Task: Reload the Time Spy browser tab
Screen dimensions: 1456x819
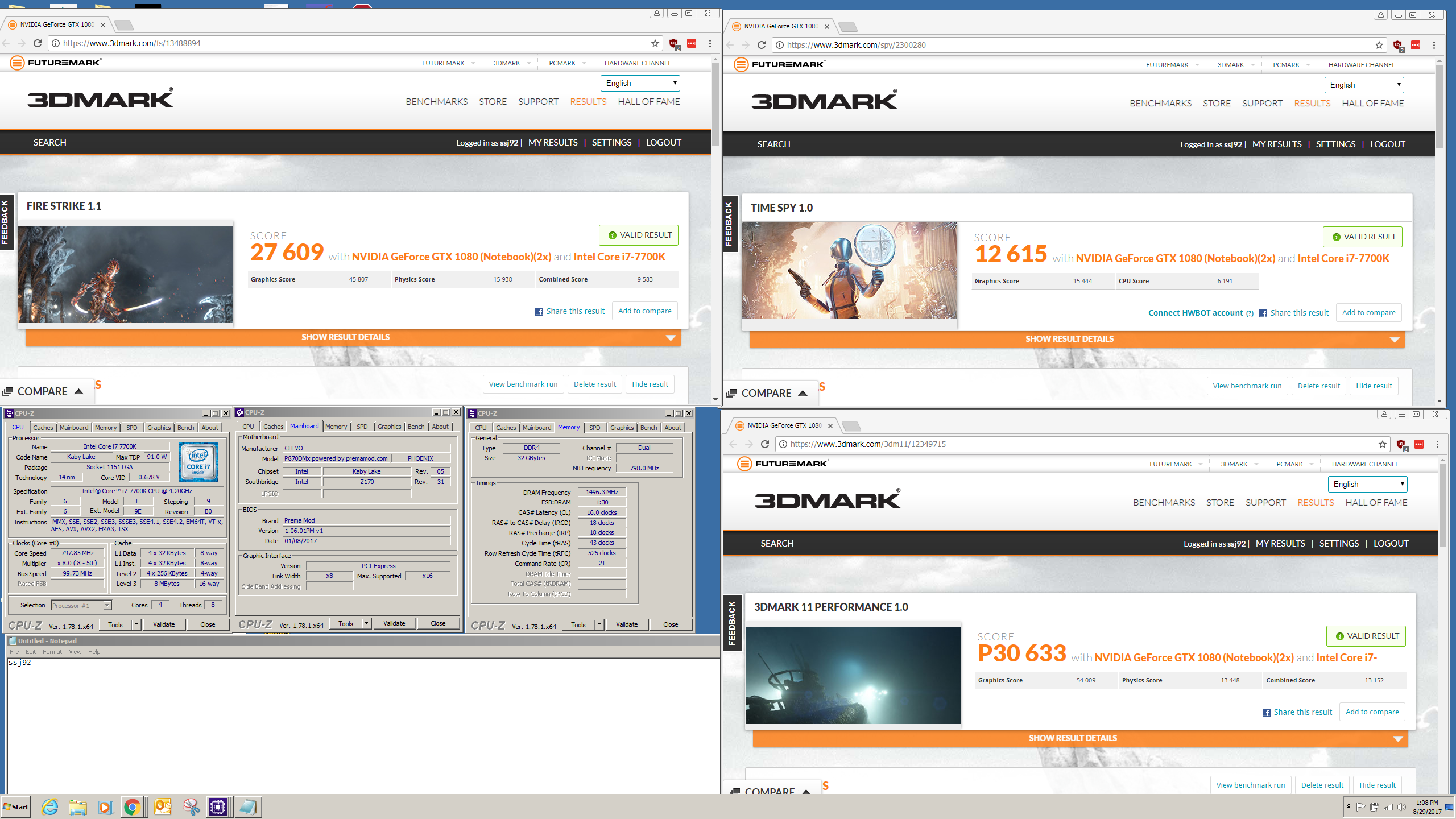Action: [762, 45]
